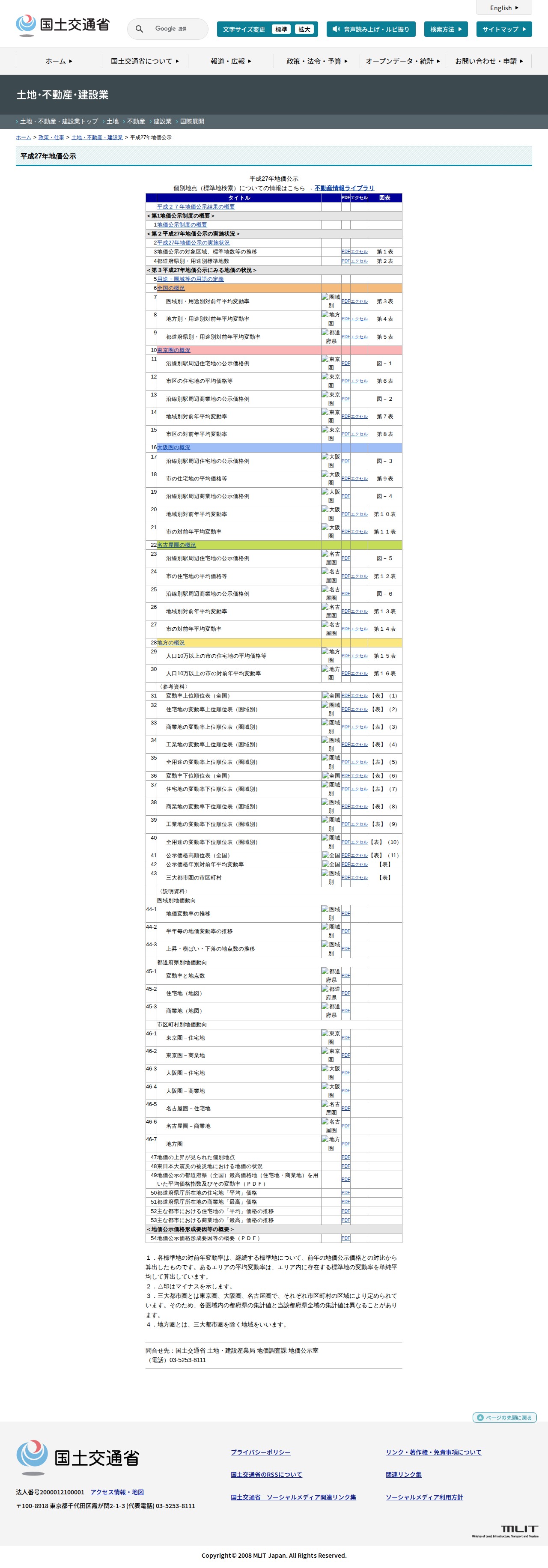548x1568 pixels.
Task: Go to 土地・不動産・建設業トップ sub-navigation
Action: coord(59,121)
